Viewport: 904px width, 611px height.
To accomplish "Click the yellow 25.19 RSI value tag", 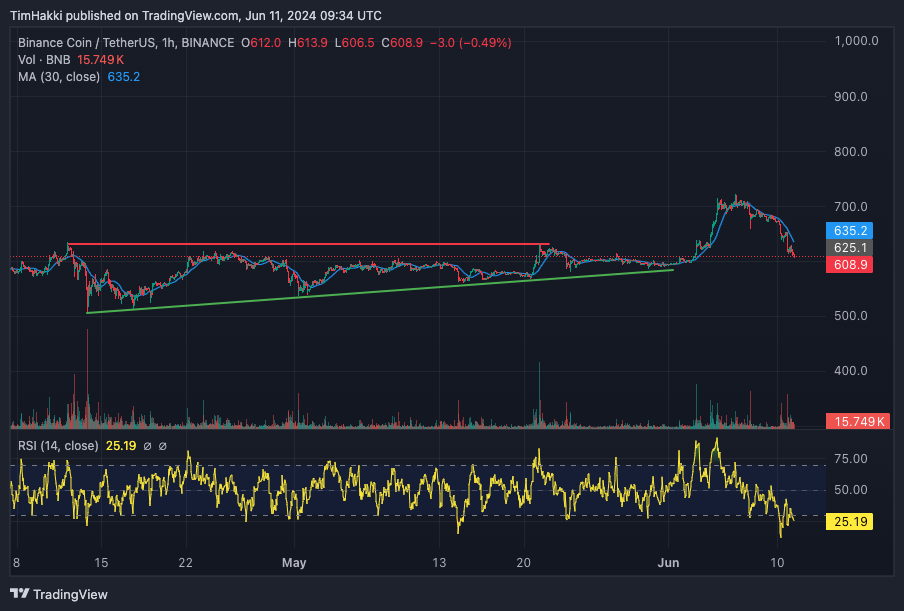I will [x=850, y=521].
